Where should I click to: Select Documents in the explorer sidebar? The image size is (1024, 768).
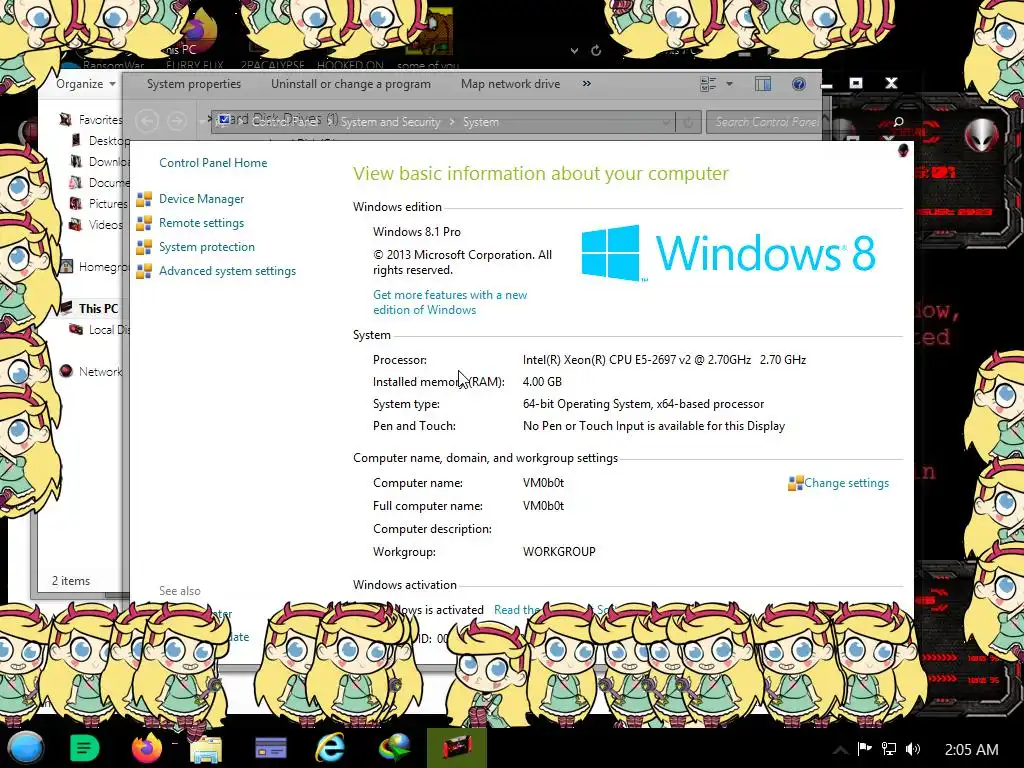point(108,182)
